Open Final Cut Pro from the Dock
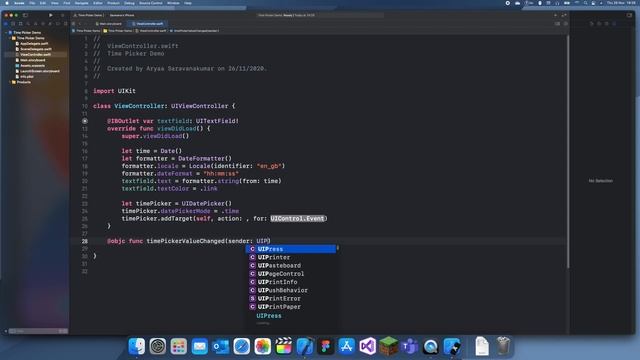The width and height of the screenshot is (640, 360). click(284, 346)
